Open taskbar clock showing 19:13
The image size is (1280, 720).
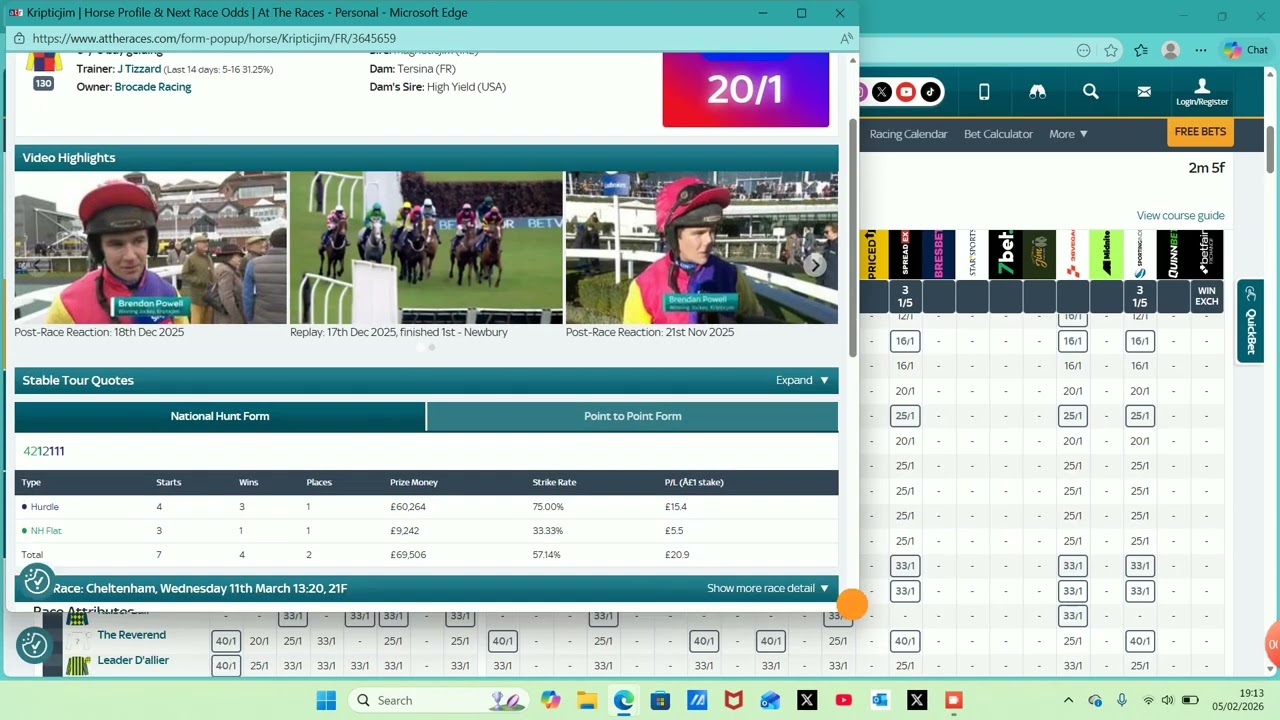click(x=1237, y=700)
